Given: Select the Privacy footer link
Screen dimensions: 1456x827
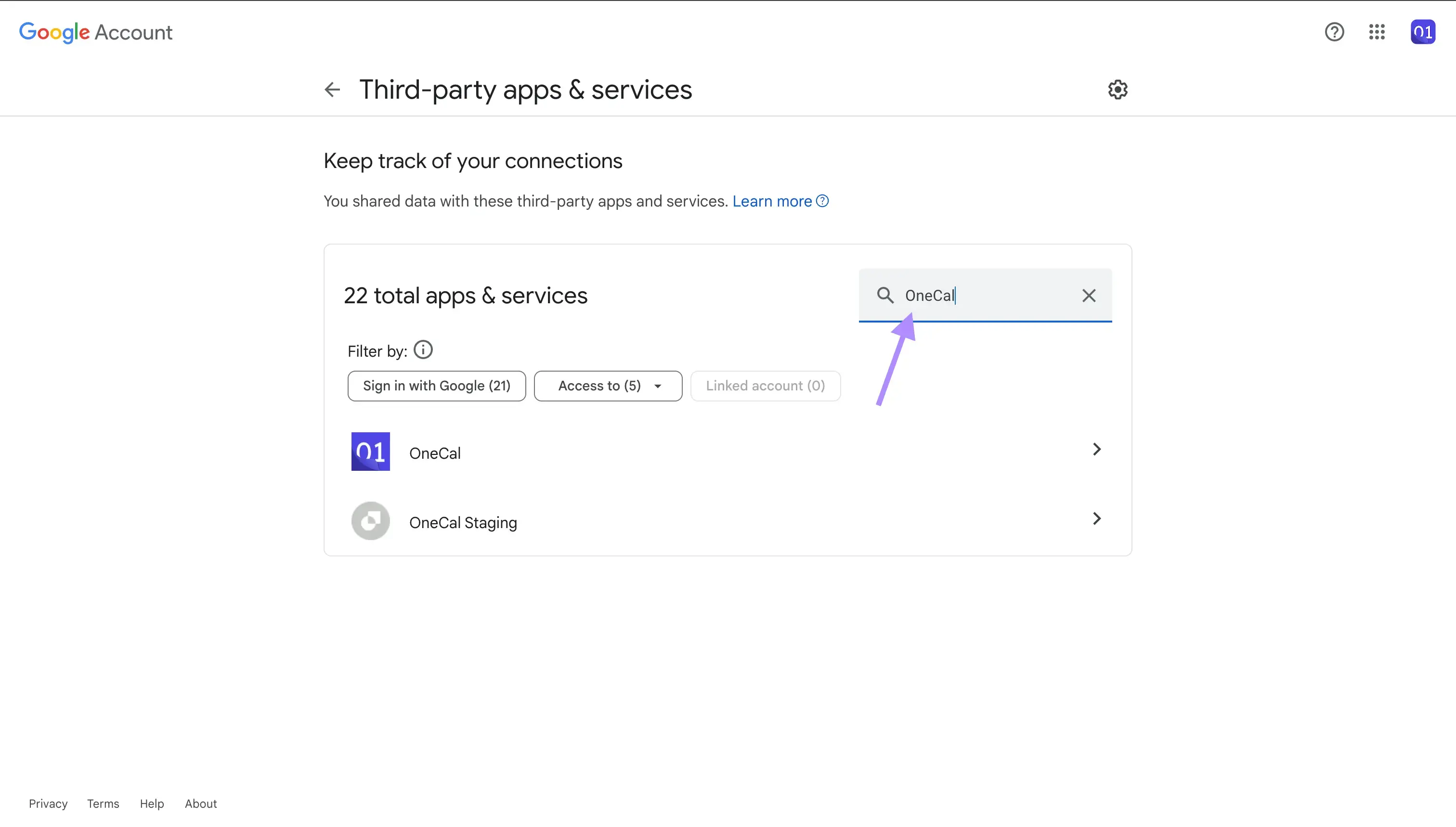Looking at the screenshot, I should click(x=47, y=804).
